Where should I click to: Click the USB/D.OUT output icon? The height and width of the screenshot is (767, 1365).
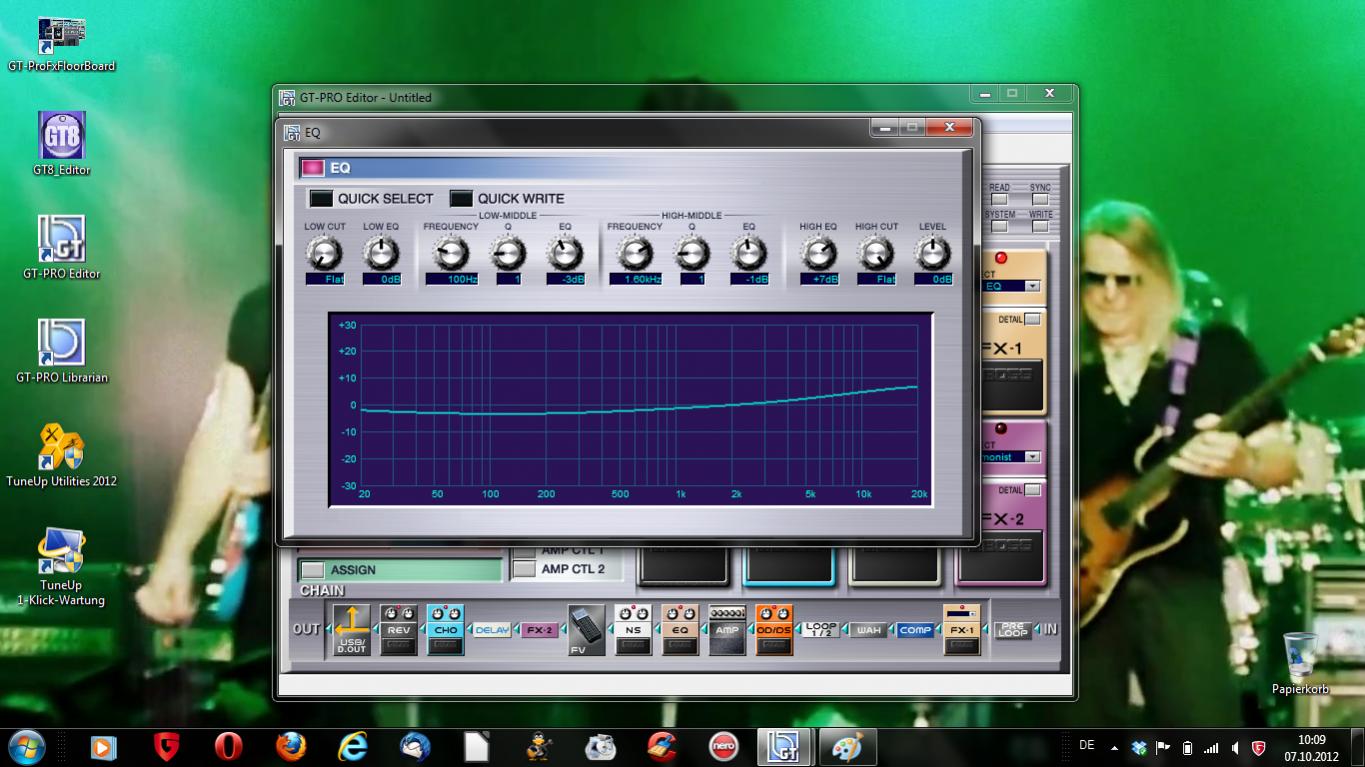(x=351, y=630)
